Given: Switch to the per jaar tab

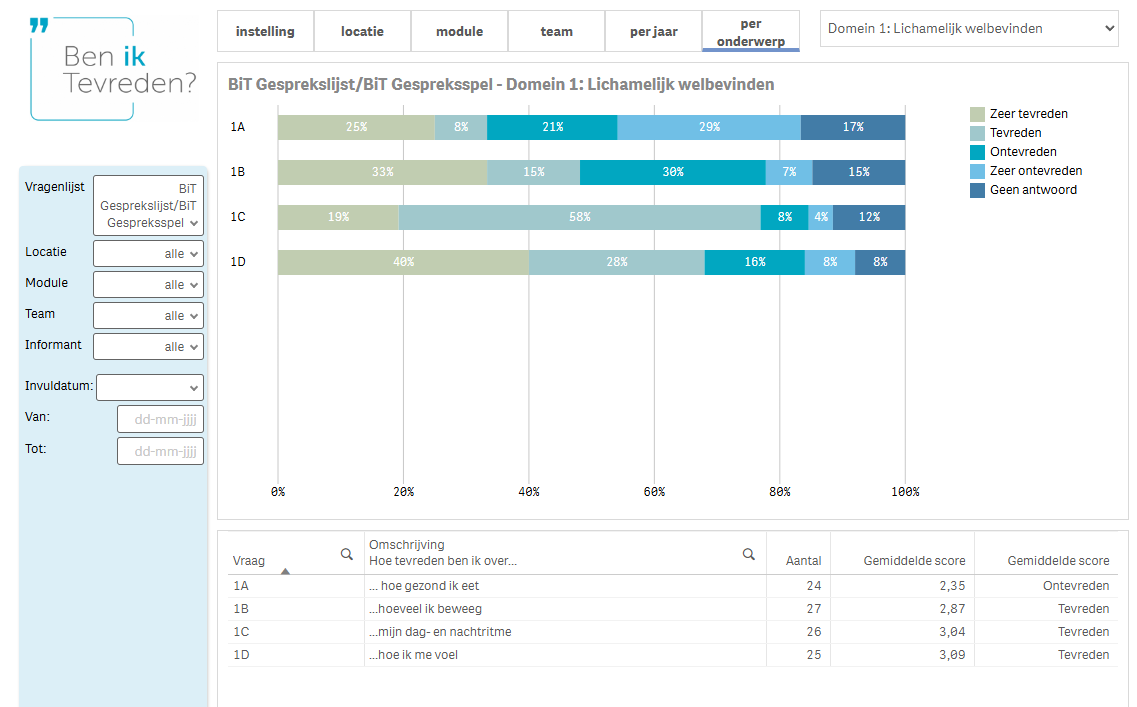Looking at the screenshot, I should (653, 31).
